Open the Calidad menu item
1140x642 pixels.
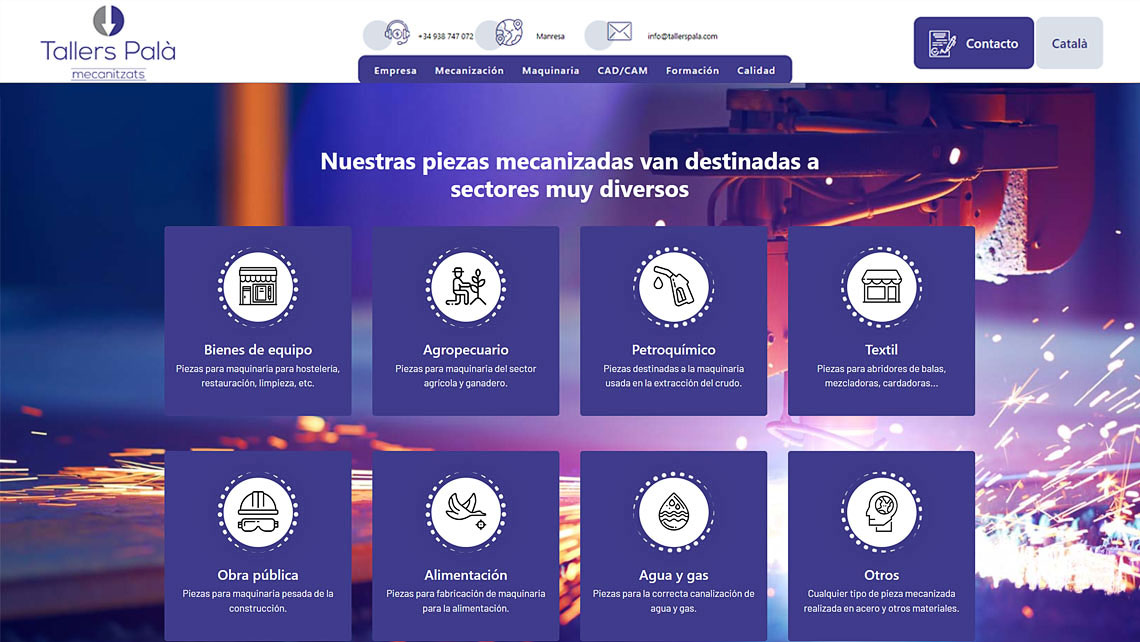[756, 71]
